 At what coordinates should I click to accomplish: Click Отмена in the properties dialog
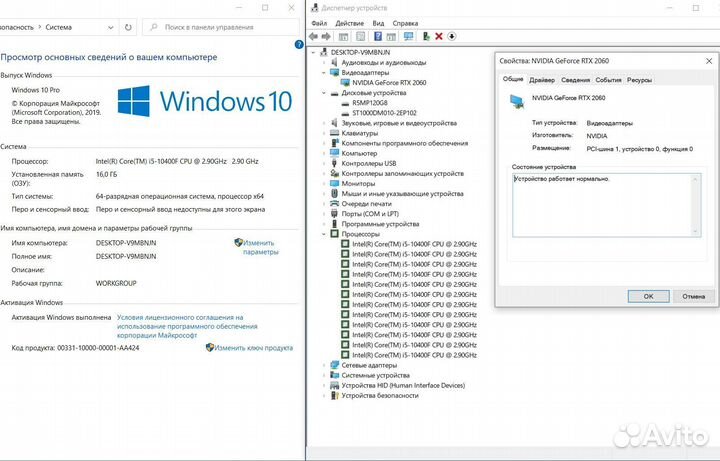tap(693, 296)
